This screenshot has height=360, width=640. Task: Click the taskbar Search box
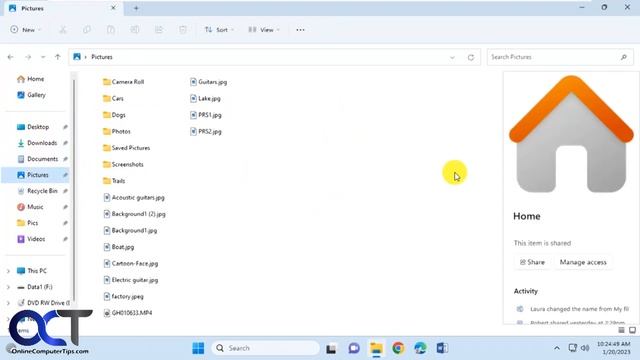[x=266, y=348]
